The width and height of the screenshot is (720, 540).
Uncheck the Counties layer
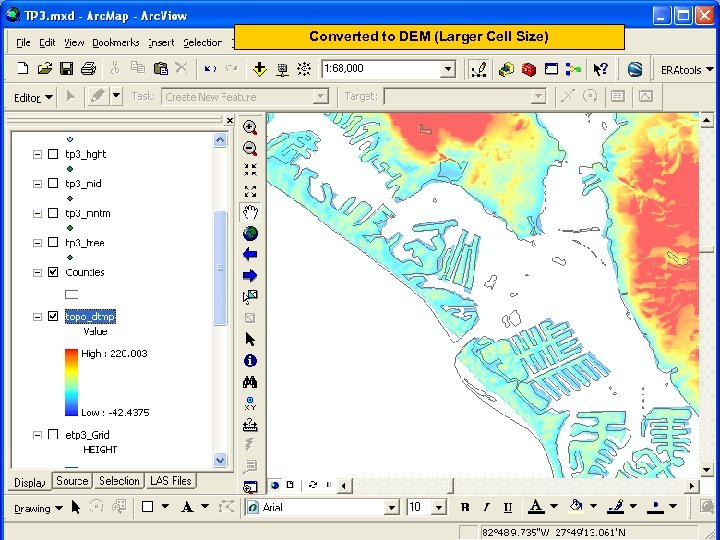pos(53,272)
